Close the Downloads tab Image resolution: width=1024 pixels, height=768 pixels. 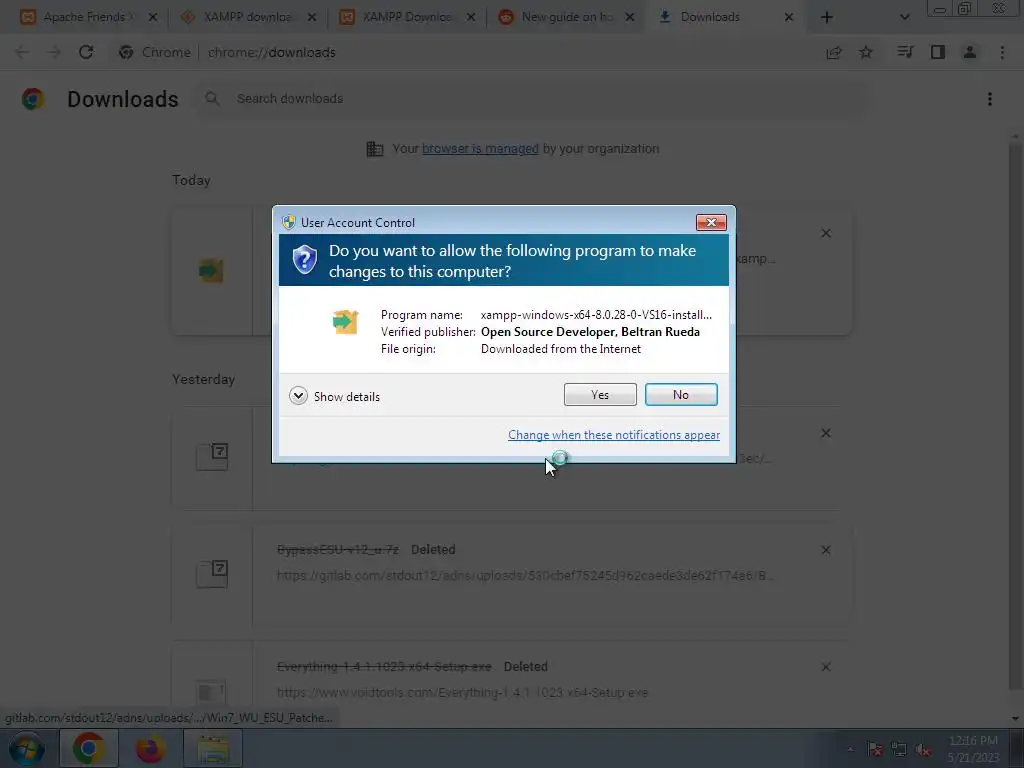(x=789, y=18)
